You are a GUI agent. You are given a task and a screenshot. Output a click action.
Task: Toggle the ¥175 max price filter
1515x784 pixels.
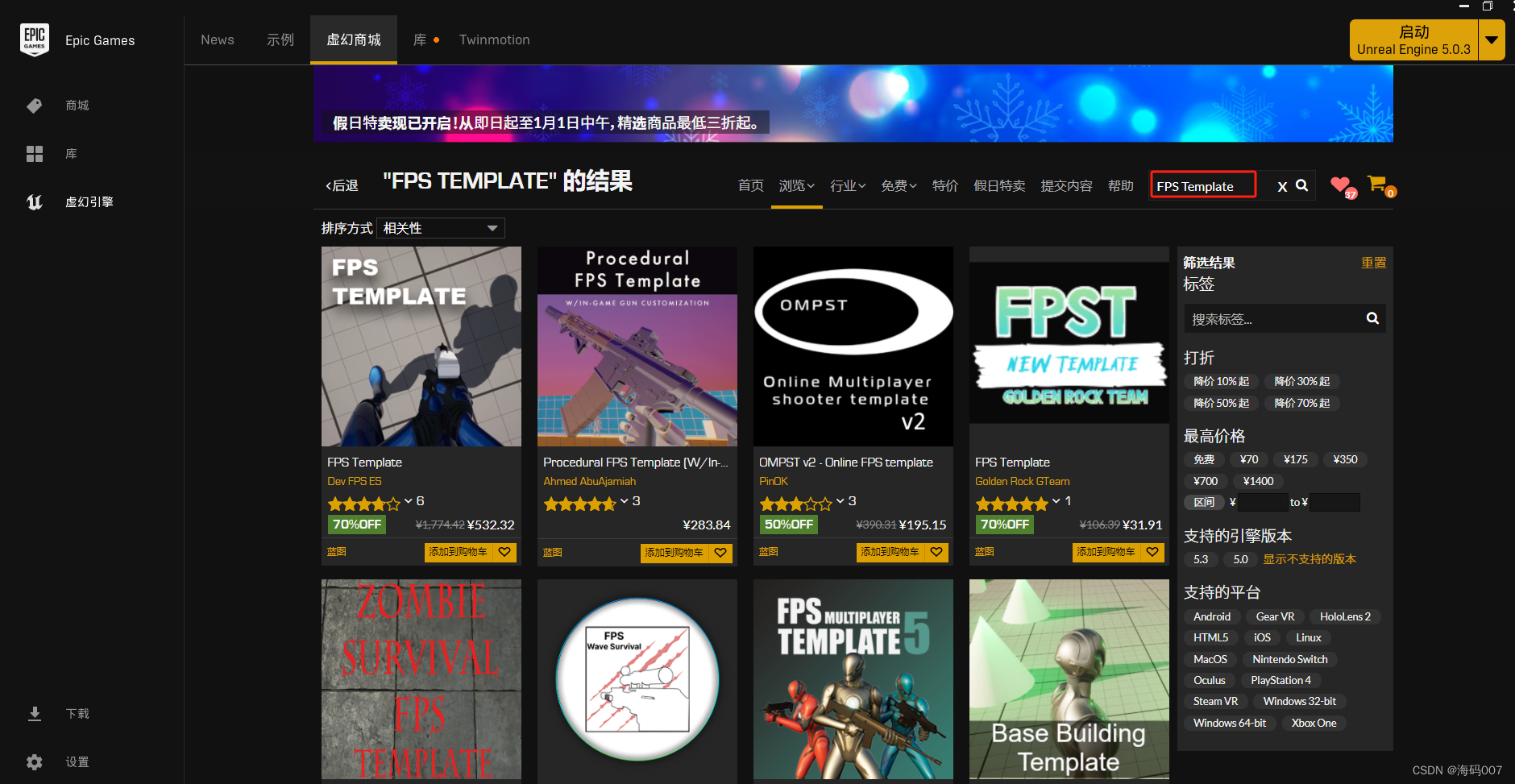1296,459
